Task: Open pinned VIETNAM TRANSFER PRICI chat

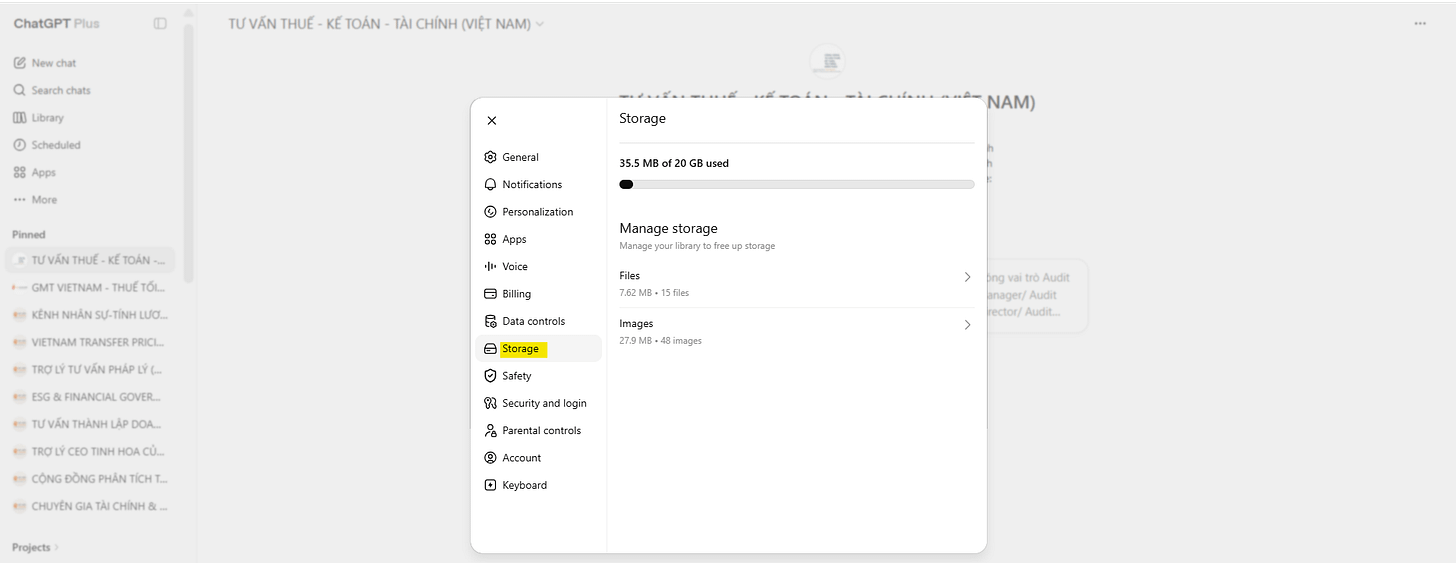Action: (x=90, y=342)
